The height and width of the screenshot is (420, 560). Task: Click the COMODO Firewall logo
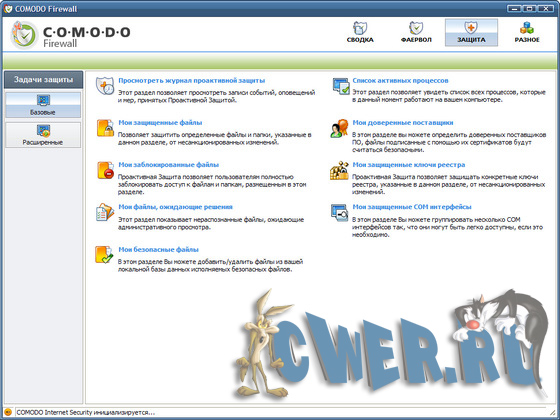point(70,35)
